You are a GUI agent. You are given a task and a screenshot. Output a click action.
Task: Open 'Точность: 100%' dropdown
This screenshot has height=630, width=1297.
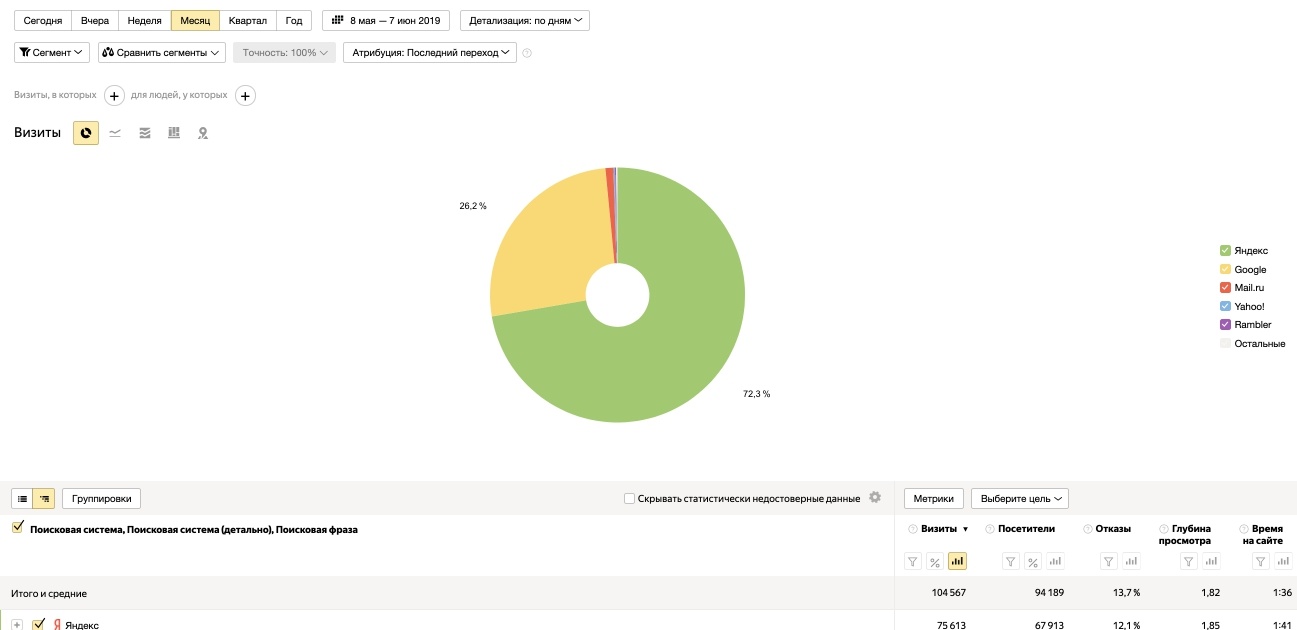point(285,52)
